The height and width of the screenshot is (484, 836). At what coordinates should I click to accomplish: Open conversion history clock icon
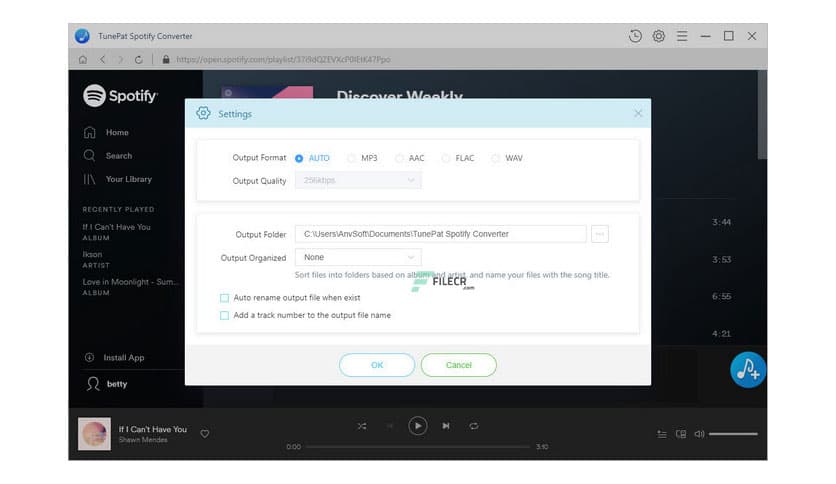(x=635, y=36)
